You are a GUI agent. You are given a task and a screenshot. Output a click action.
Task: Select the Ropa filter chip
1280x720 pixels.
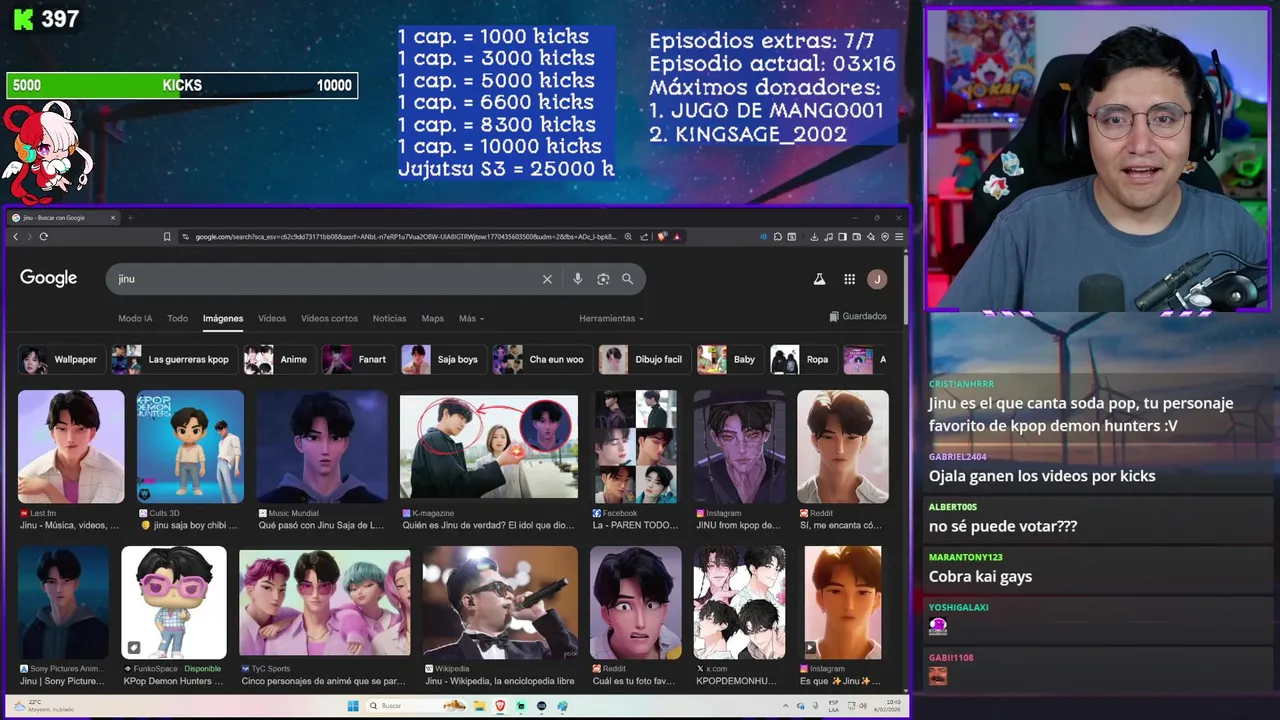(803, 360)
